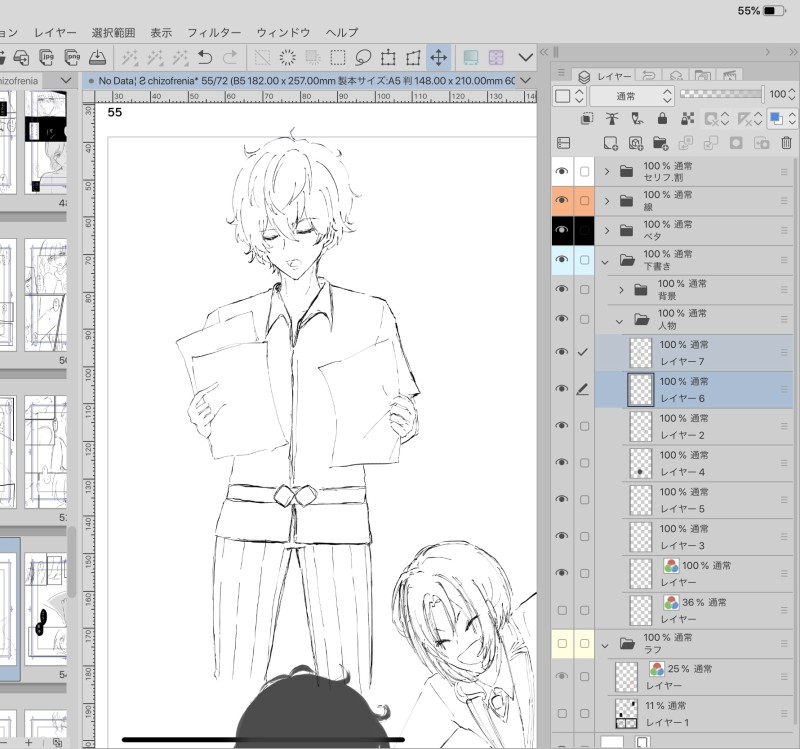The image size is (800, 749).
Task: Open the layer panel hamburger menu
Action: pos(561,72)
